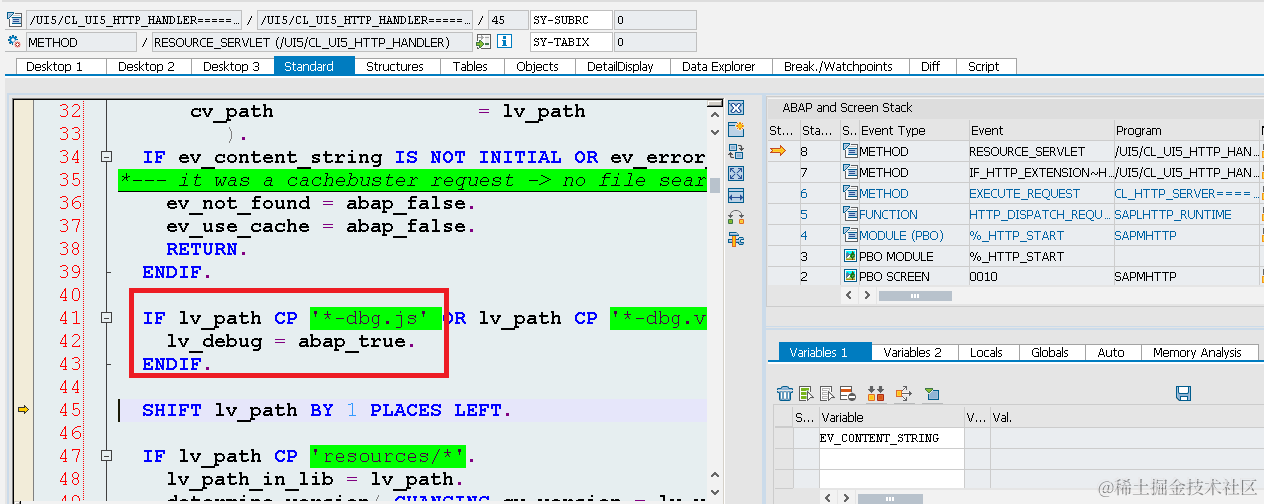This screenshot has height=504, width=1264.
Task: Click the first green sheet icon in Variables toolbar
Action: (806, 394)
